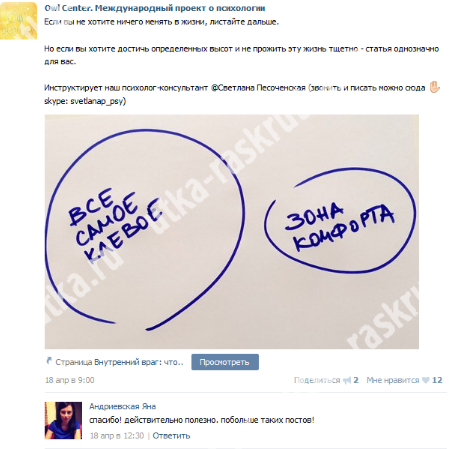Viewport: 474px width, 449px height.
Task: Click the comment timestamp 18 апр в 12:30
Action: (117, 436)
